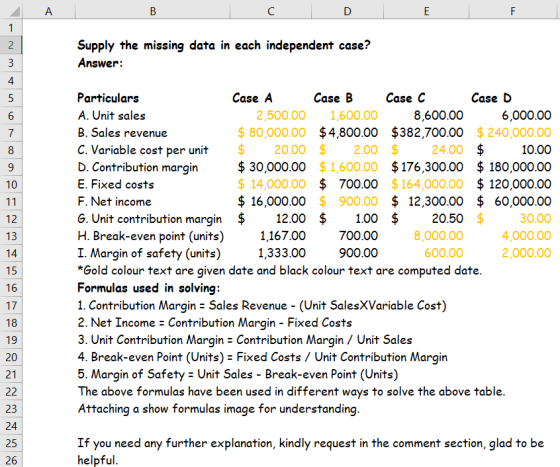Select row 2 header
Image resolution: width=560 pixels, height=467 pixels.
11,45
